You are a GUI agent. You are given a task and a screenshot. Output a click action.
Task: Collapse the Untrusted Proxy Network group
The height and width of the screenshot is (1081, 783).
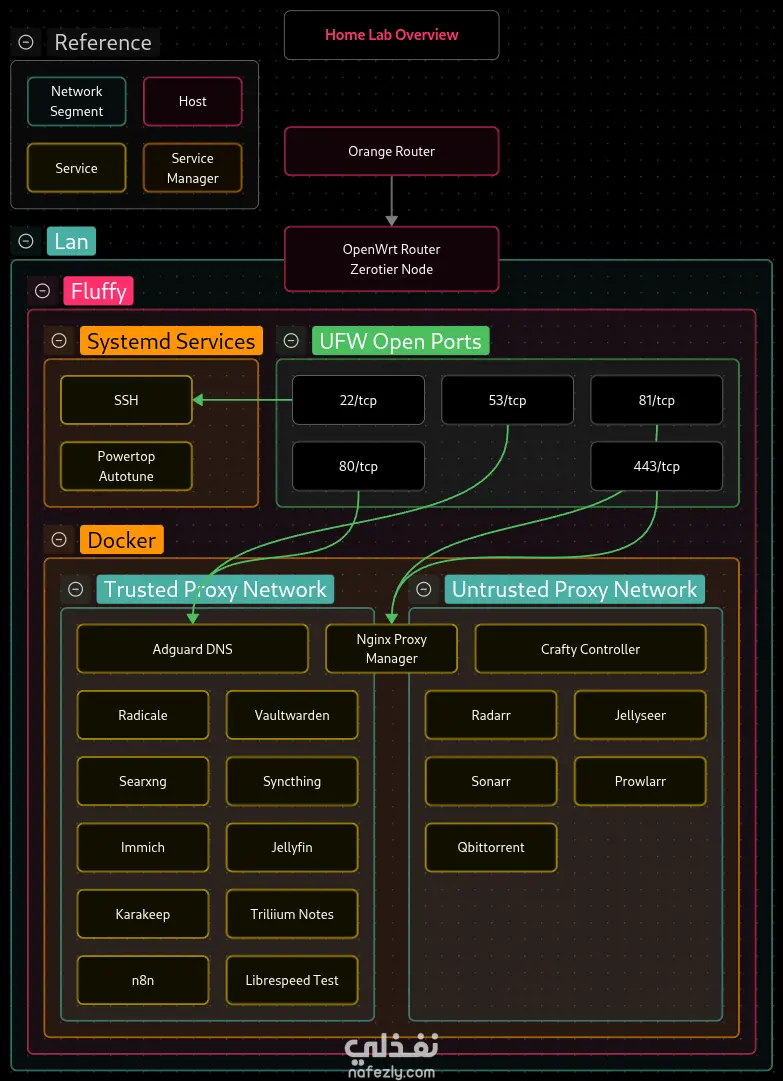(424, 589)
